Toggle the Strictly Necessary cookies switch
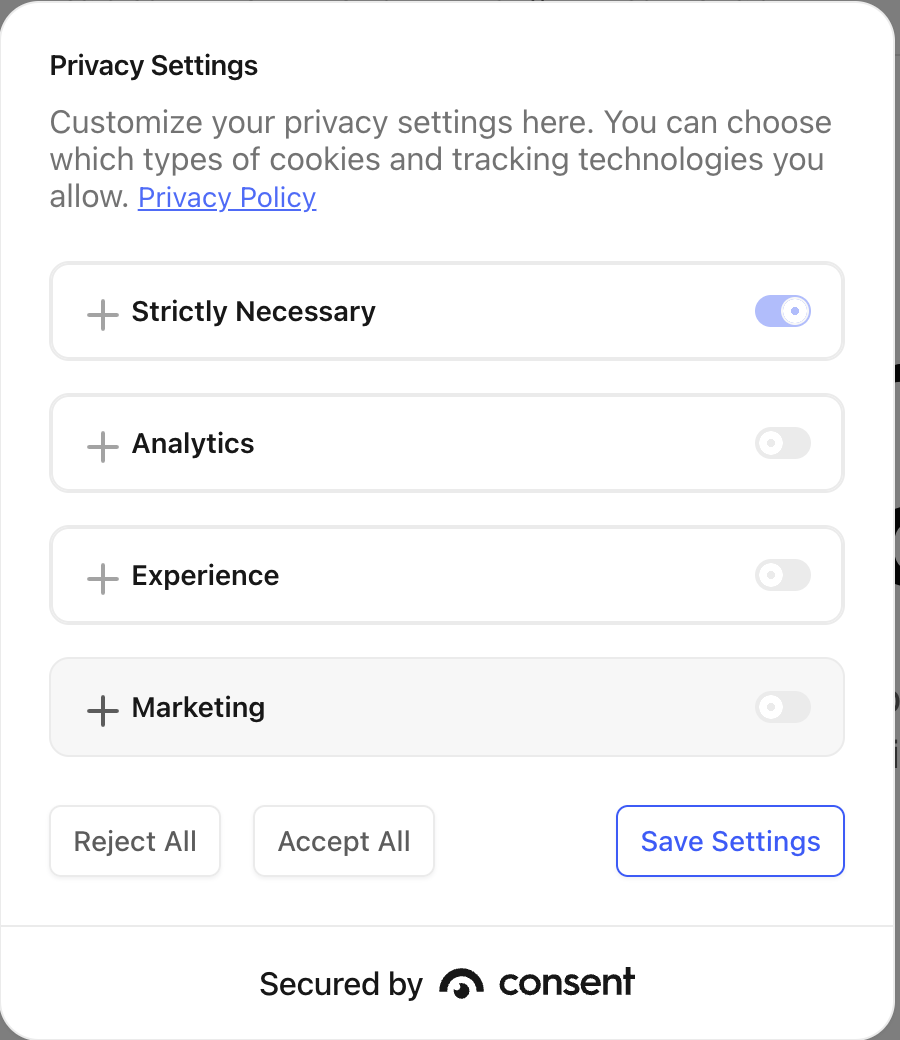 click(782, 312)
